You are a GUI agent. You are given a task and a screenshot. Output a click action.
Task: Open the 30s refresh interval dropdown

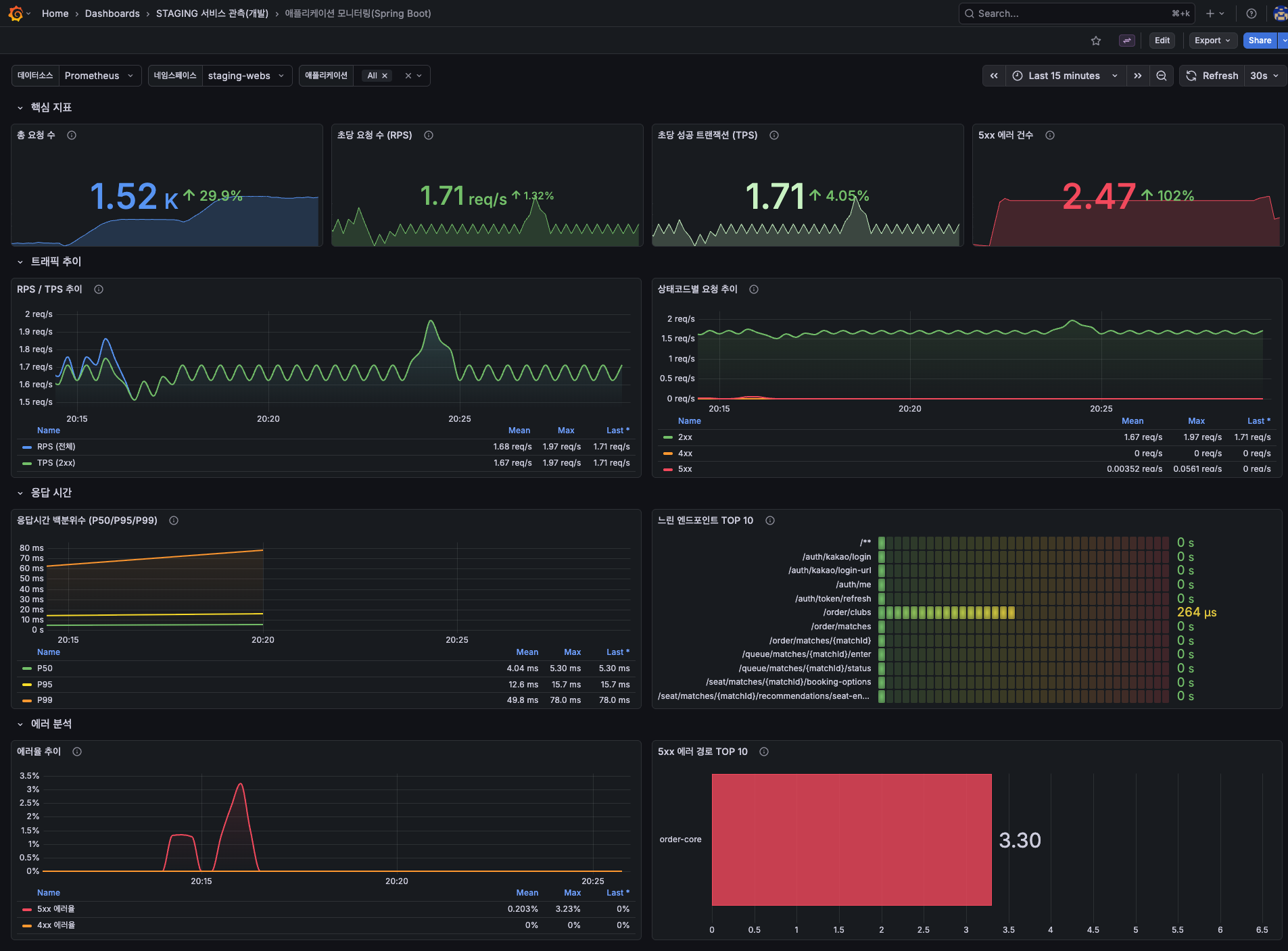tap(1263, 76)
